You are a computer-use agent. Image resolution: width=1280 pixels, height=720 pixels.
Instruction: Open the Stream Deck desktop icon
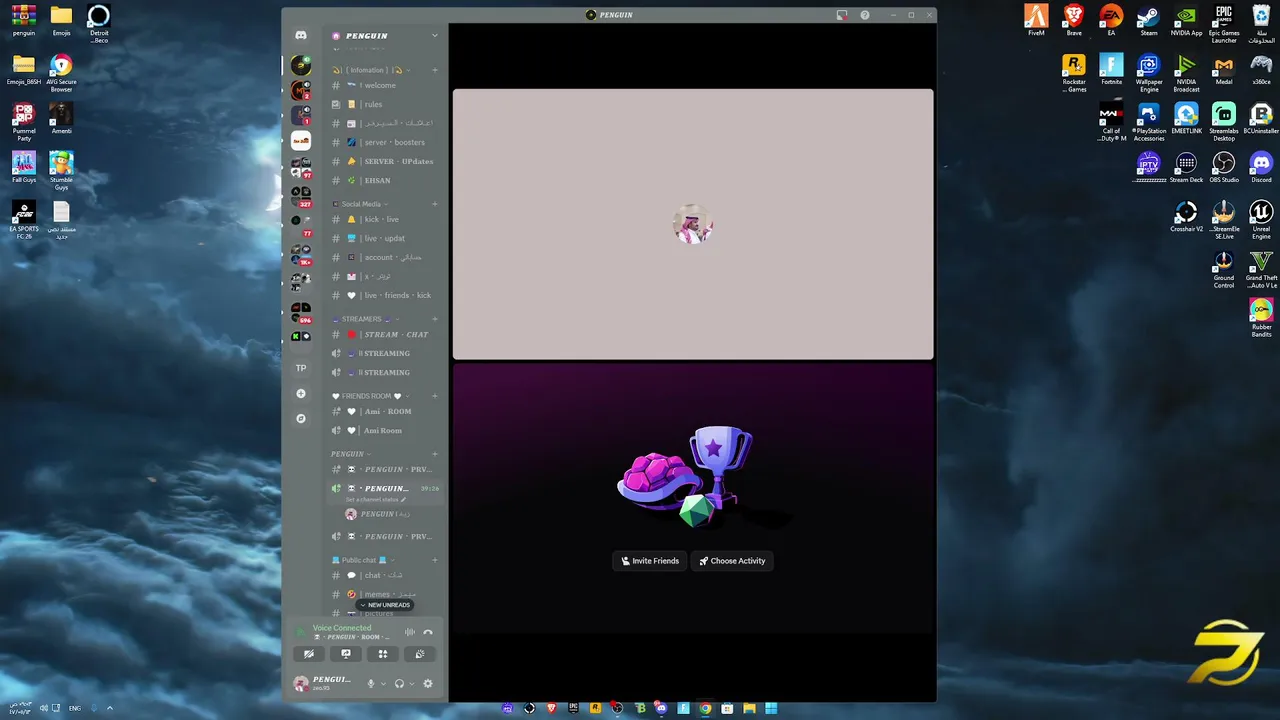click(1186, 167)
